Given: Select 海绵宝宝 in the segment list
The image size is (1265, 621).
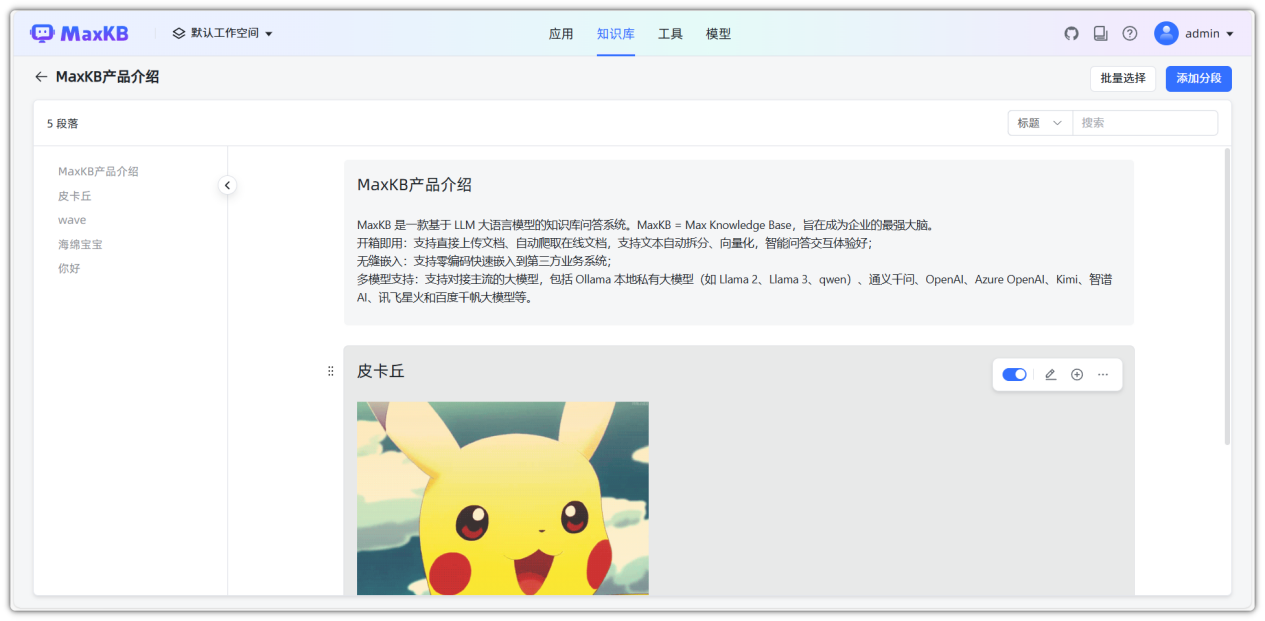Looking at the screenshot, I should pyautogui.click(x=80, y=244).
